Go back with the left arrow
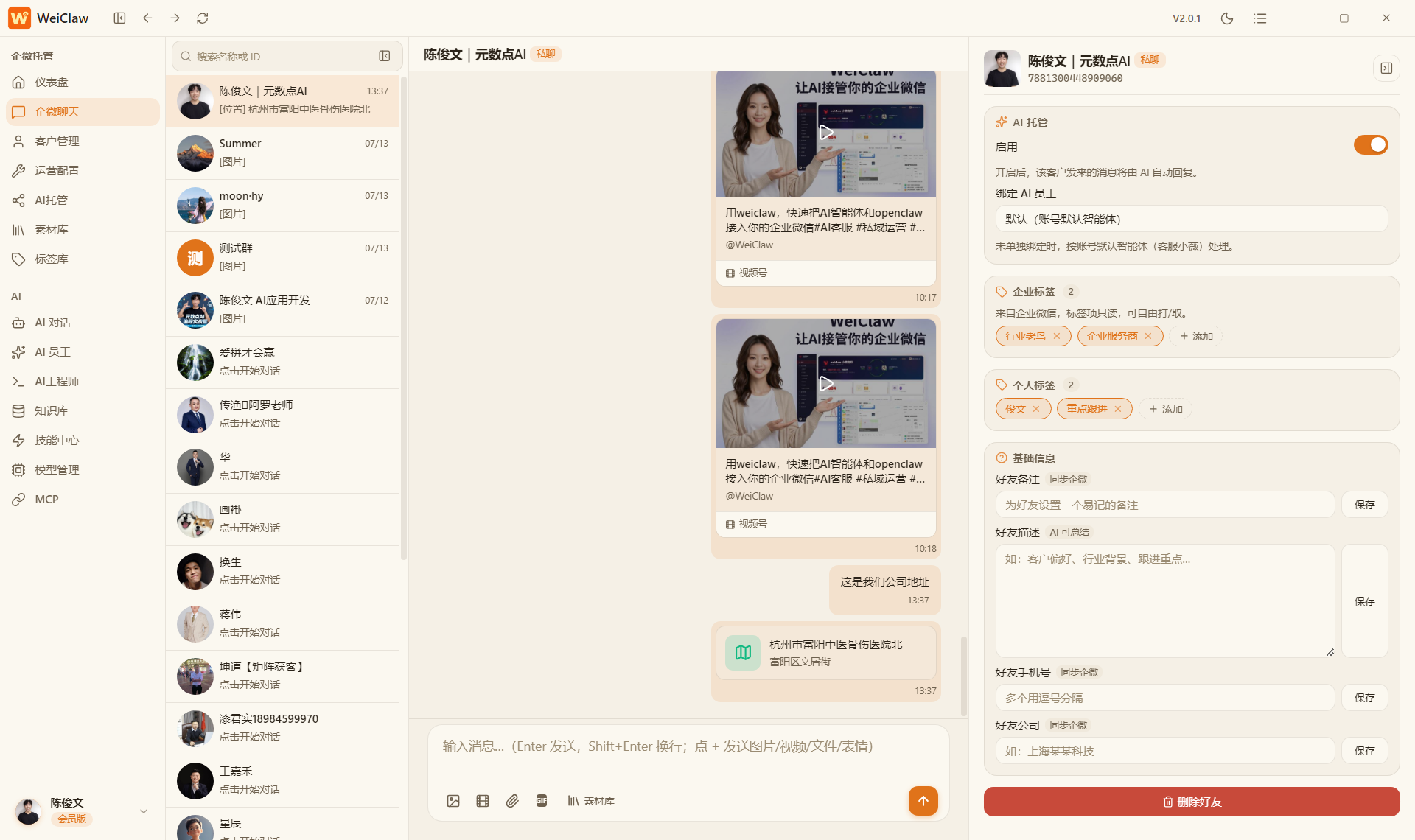 [x=147, y=18]
